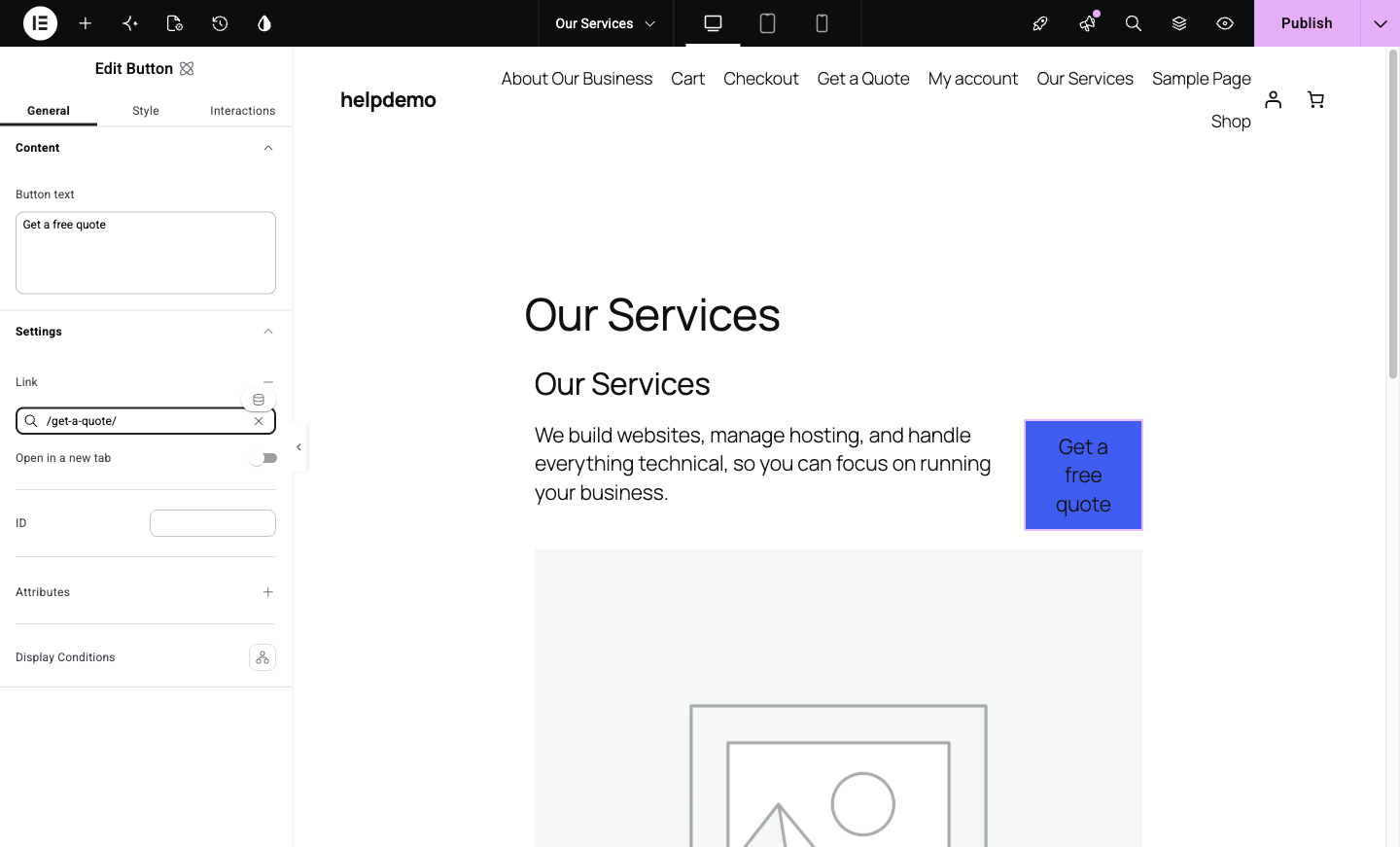This screenshot has height=847, width=1400.
Task: Select the large Our Services page title
Action: 652,314
